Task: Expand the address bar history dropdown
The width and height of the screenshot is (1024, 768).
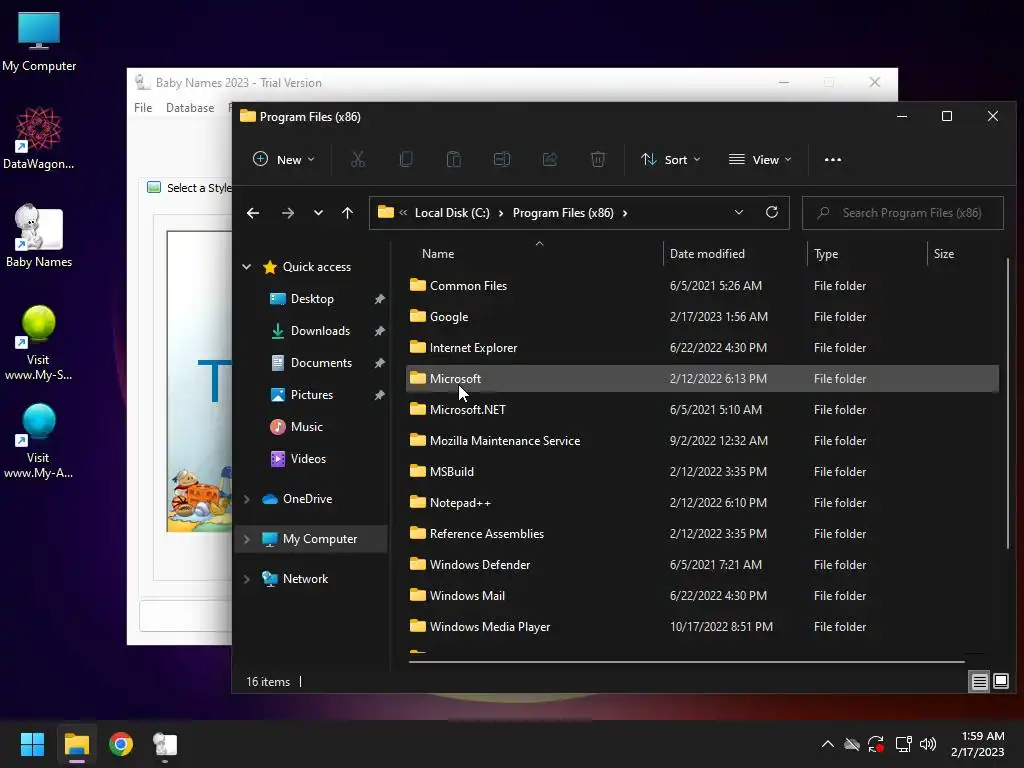Action: [x=739, y=212]
